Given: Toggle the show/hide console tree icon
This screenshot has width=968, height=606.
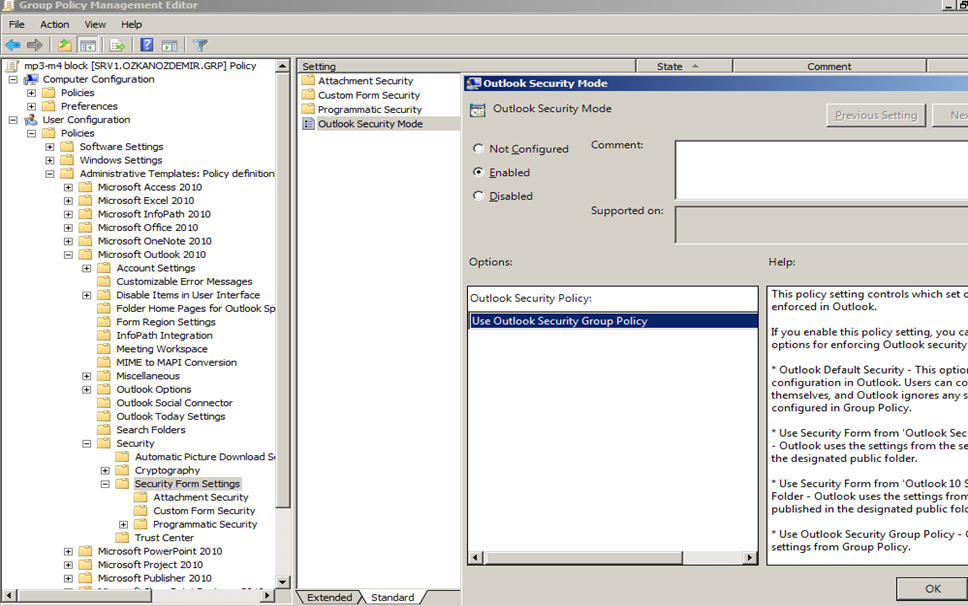Looking at the screenshot, I should [x=88, y=45].
